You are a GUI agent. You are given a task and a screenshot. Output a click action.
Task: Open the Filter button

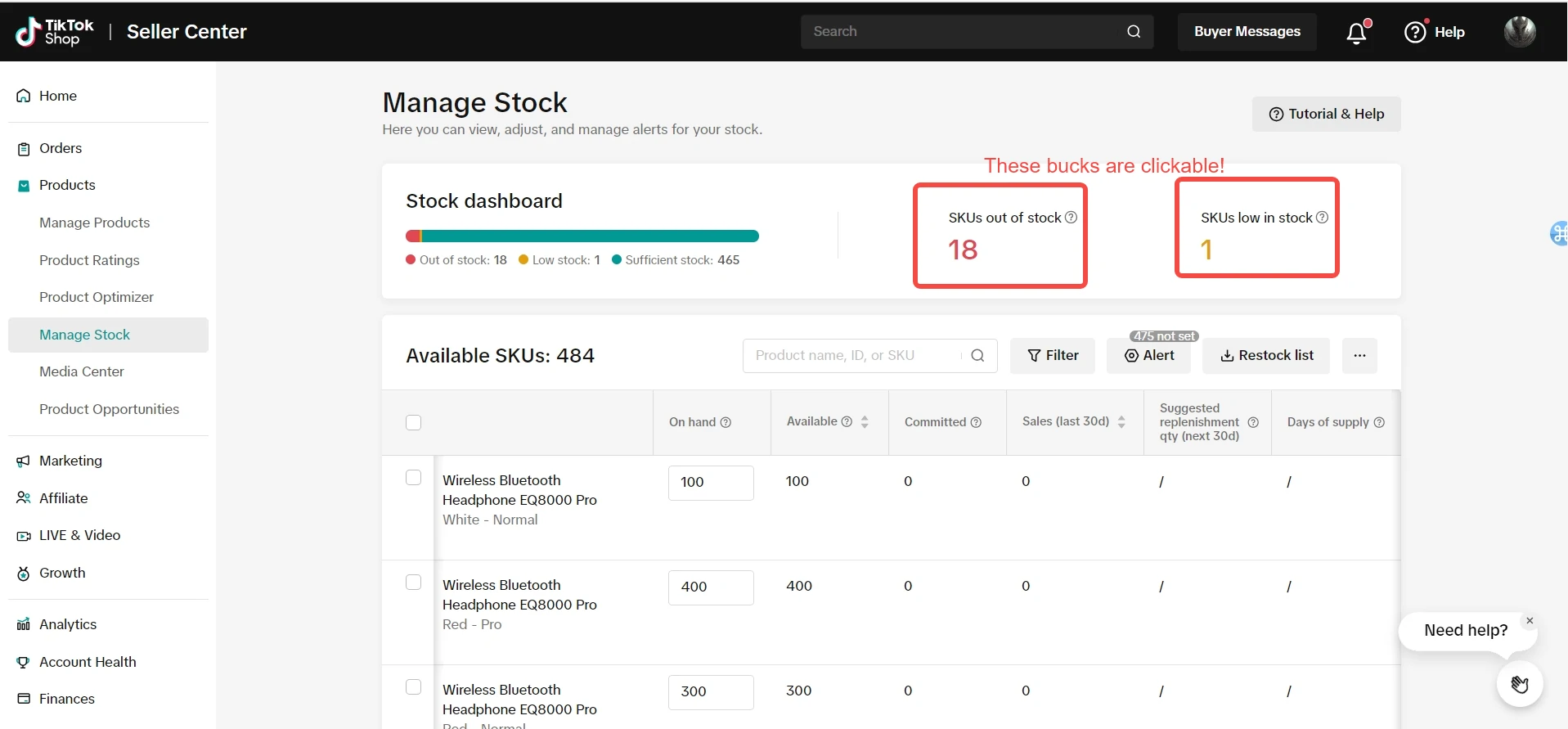click(x=1052, y=356)
